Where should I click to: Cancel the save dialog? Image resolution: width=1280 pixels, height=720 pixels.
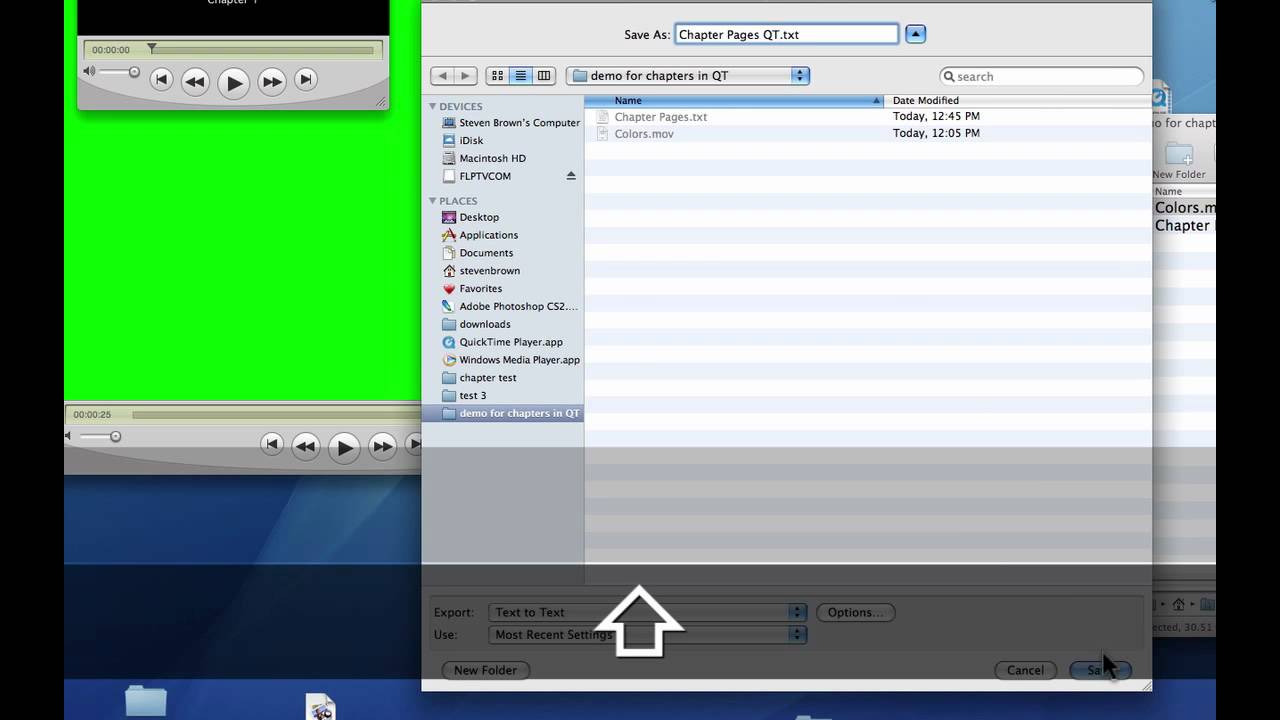[1025, 670]
